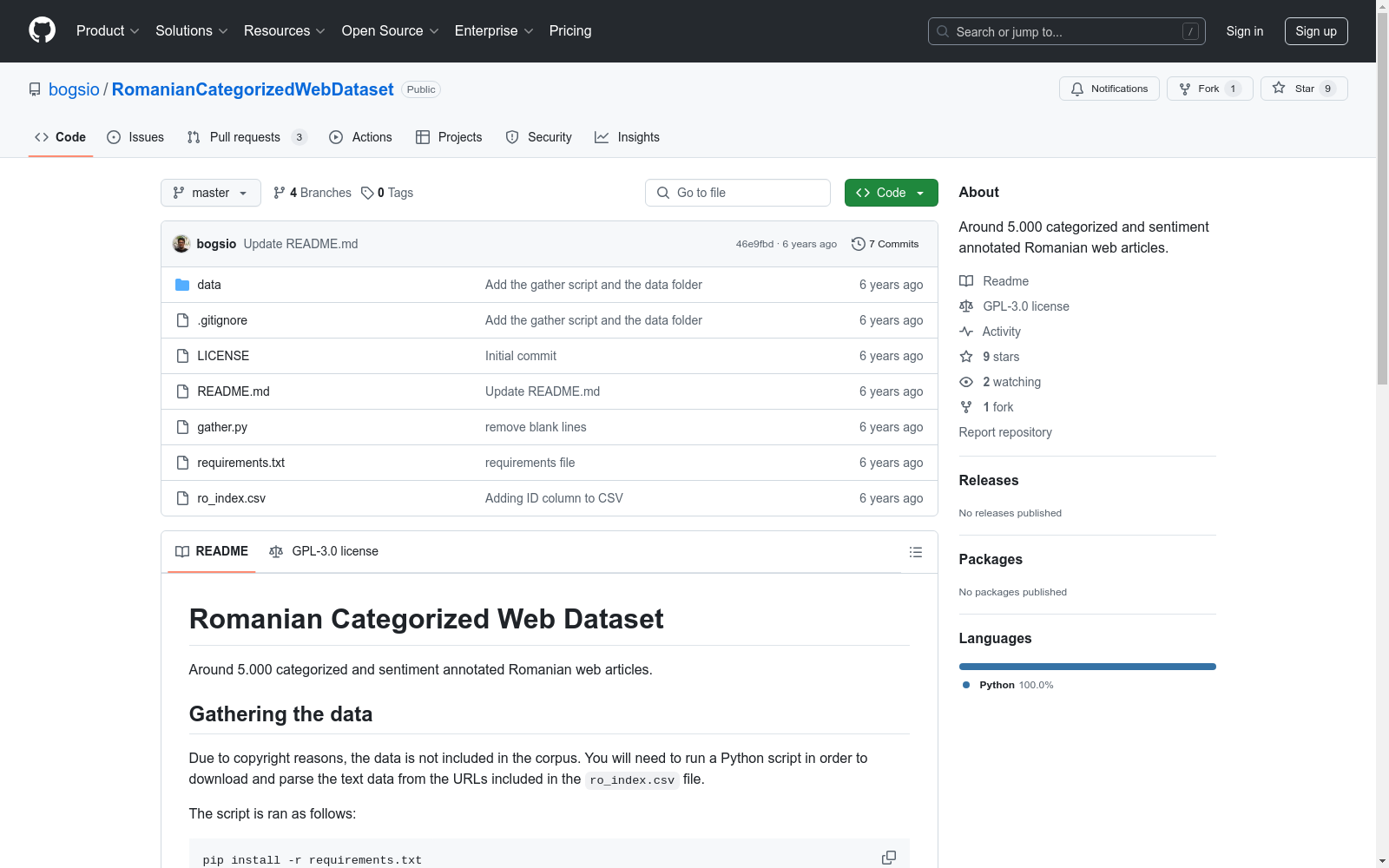Switch to the Security tab
This screenshot has height=868, width=1389.
pyautogui.click(x=538, y=137)
